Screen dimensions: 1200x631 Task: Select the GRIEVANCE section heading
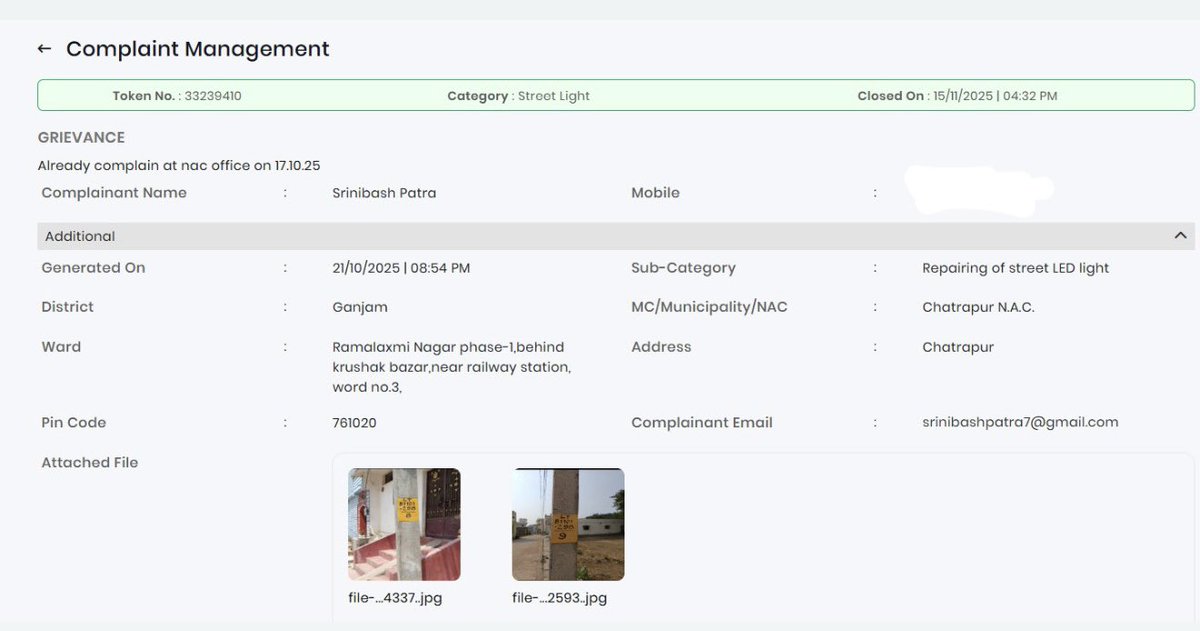(81, 138)
